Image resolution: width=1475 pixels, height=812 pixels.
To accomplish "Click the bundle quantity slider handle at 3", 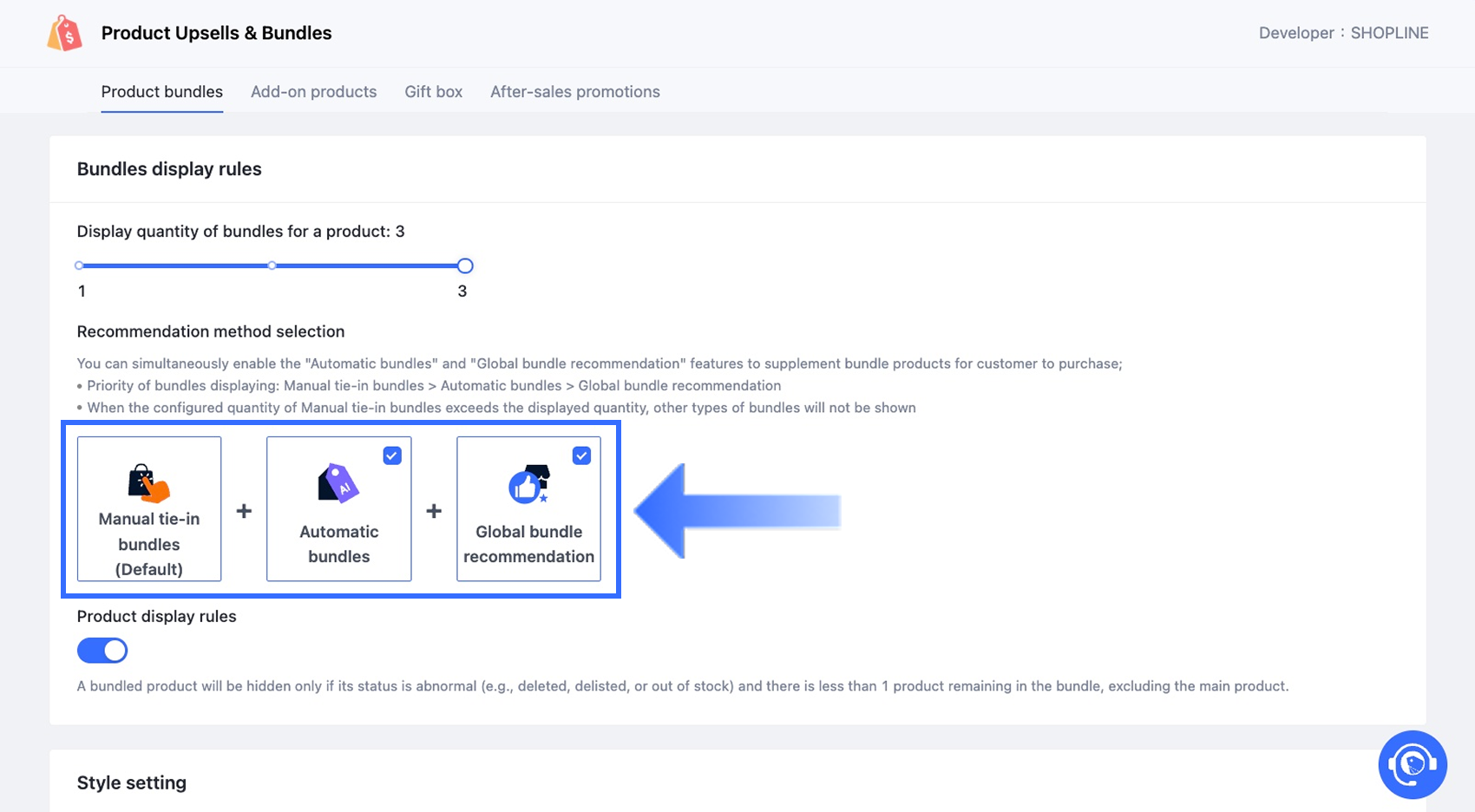I will 465,265.
